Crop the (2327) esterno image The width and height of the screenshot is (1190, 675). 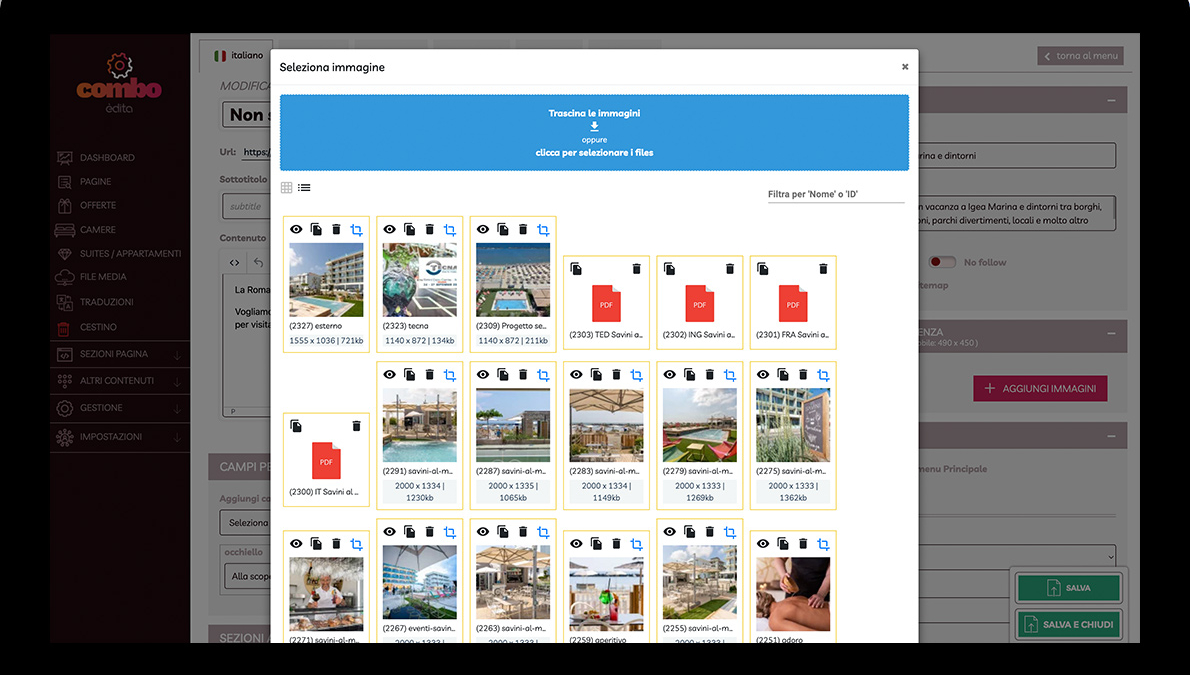(356, 229)
